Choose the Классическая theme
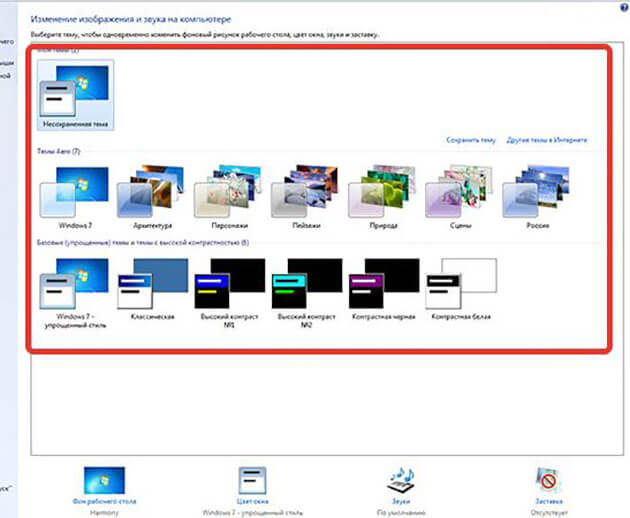The width and height of the screenshot is (630, 518). [x=152, y=289]
